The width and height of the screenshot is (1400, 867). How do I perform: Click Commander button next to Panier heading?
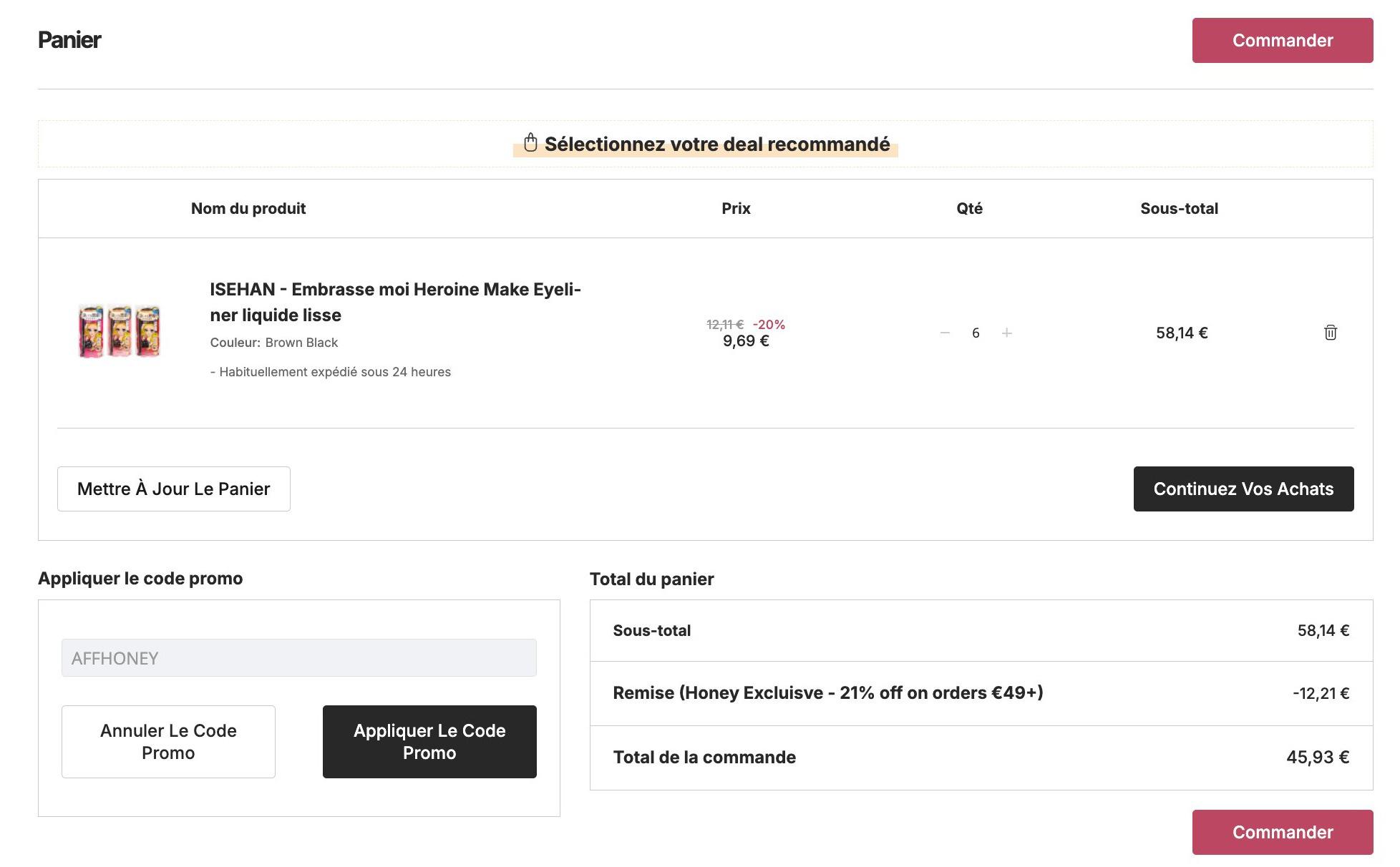[x=1283, y=40]
